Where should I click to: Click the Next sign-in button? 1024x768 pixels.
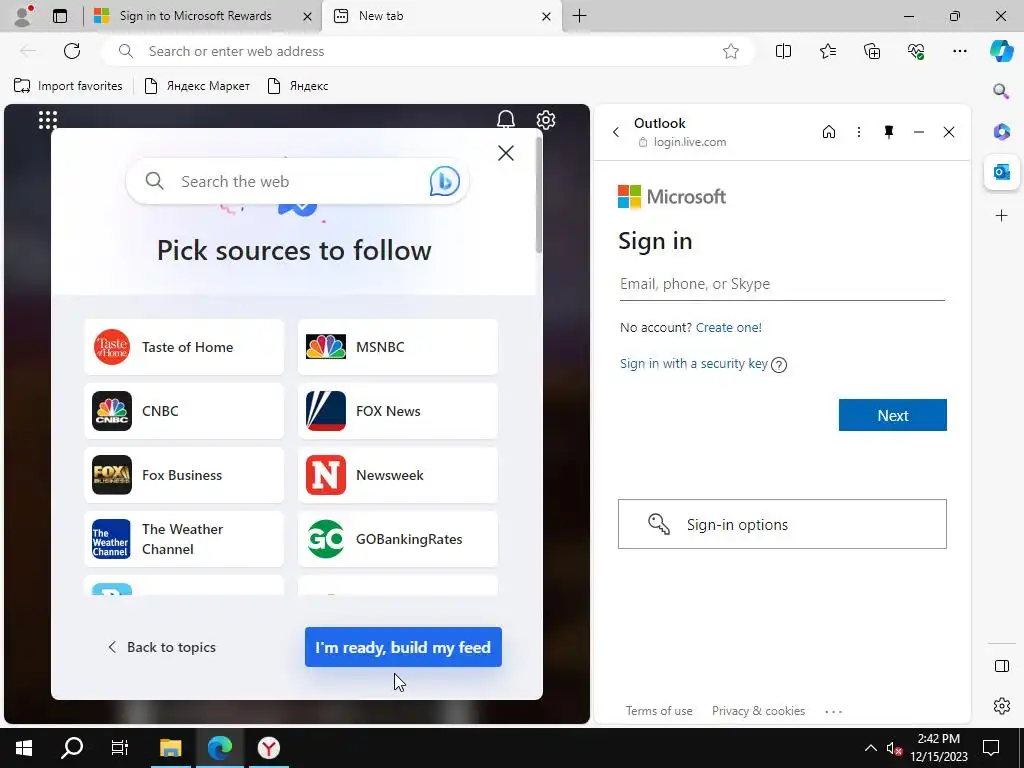point(892,415)
